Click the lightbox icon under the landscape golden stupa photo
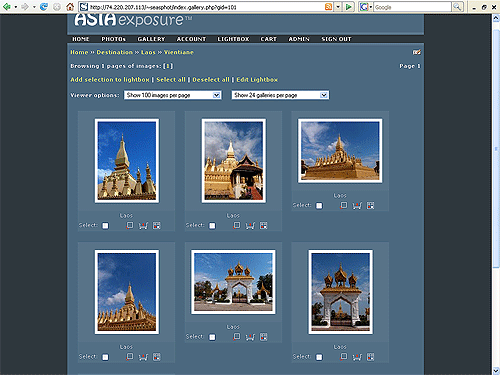 (343, 206)
